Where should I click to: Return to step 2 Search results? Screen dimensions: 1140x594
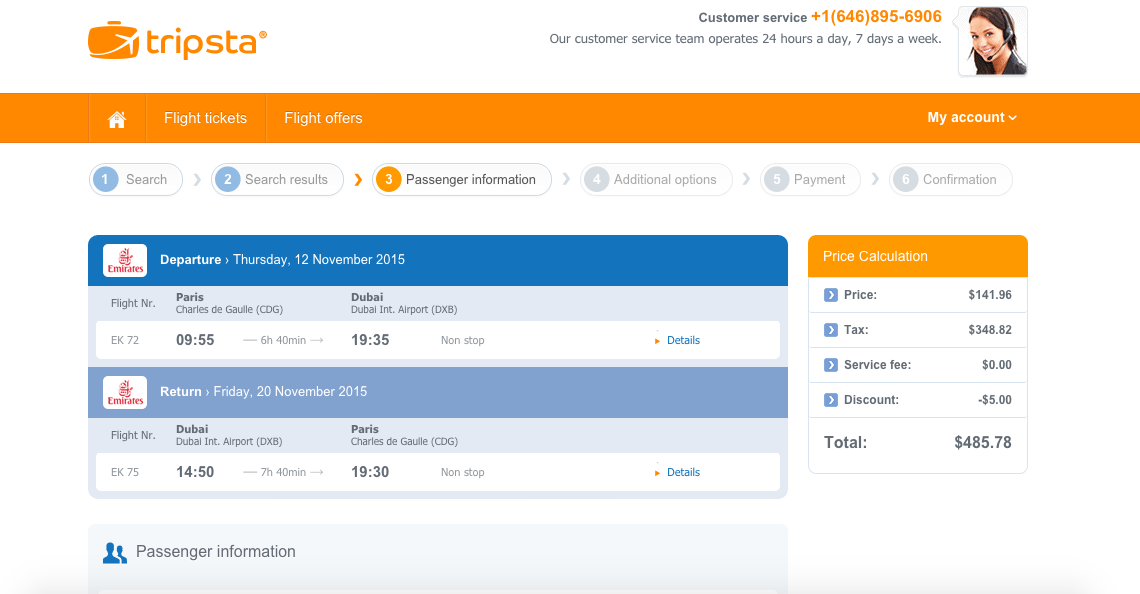[277, 180]
